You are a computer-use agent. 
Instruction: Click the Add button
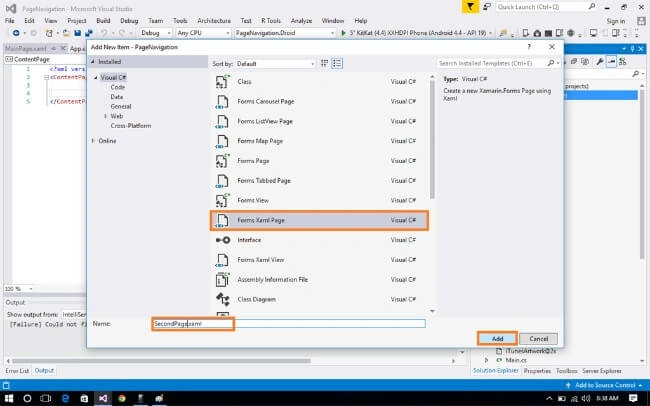497,339
